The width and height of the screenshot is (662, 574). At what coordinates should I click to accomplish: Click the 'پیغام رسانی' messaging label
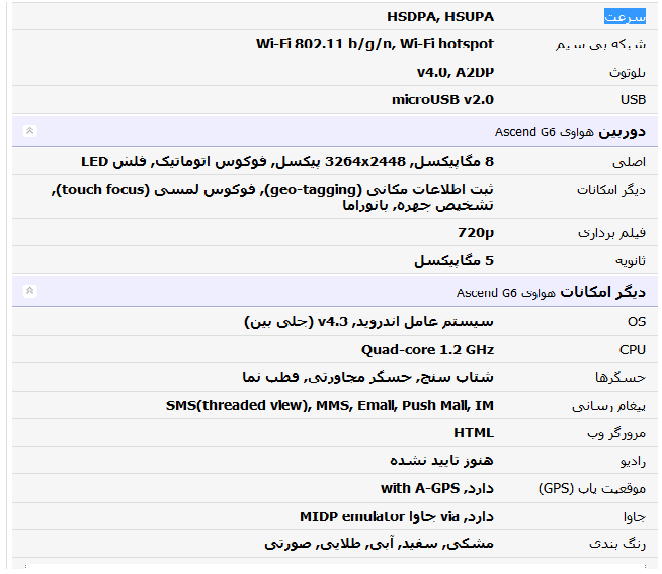pyautogui.click(x=609, y=406)
